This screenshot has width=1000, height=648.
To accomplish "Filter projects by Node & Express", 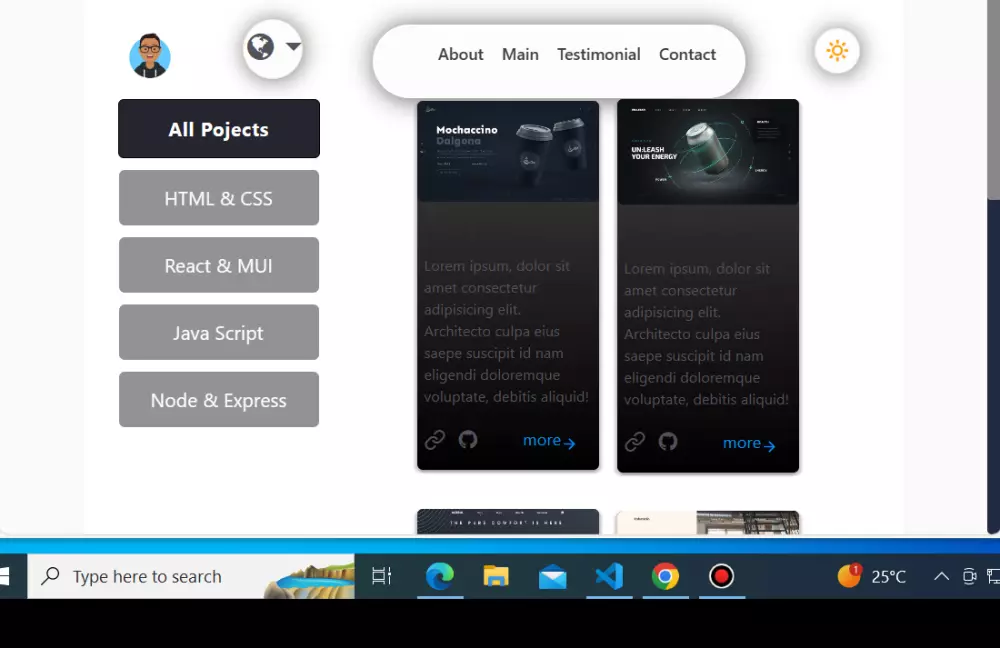I will (x=219, y=400).
